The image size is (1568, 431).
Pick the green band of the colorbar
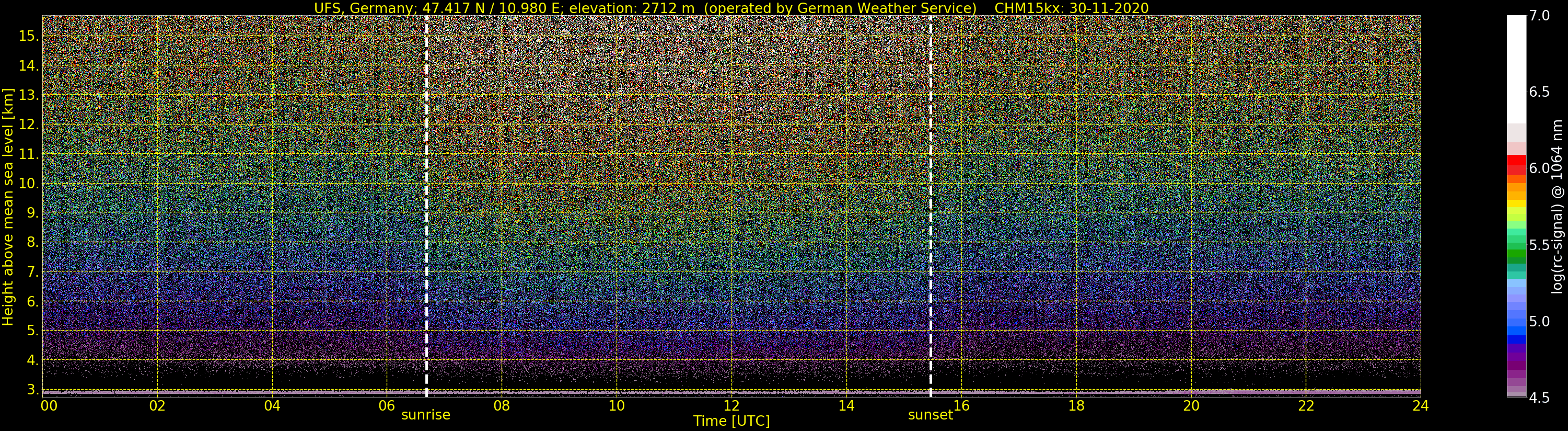pyautogui.click(x=1516, y=253)
